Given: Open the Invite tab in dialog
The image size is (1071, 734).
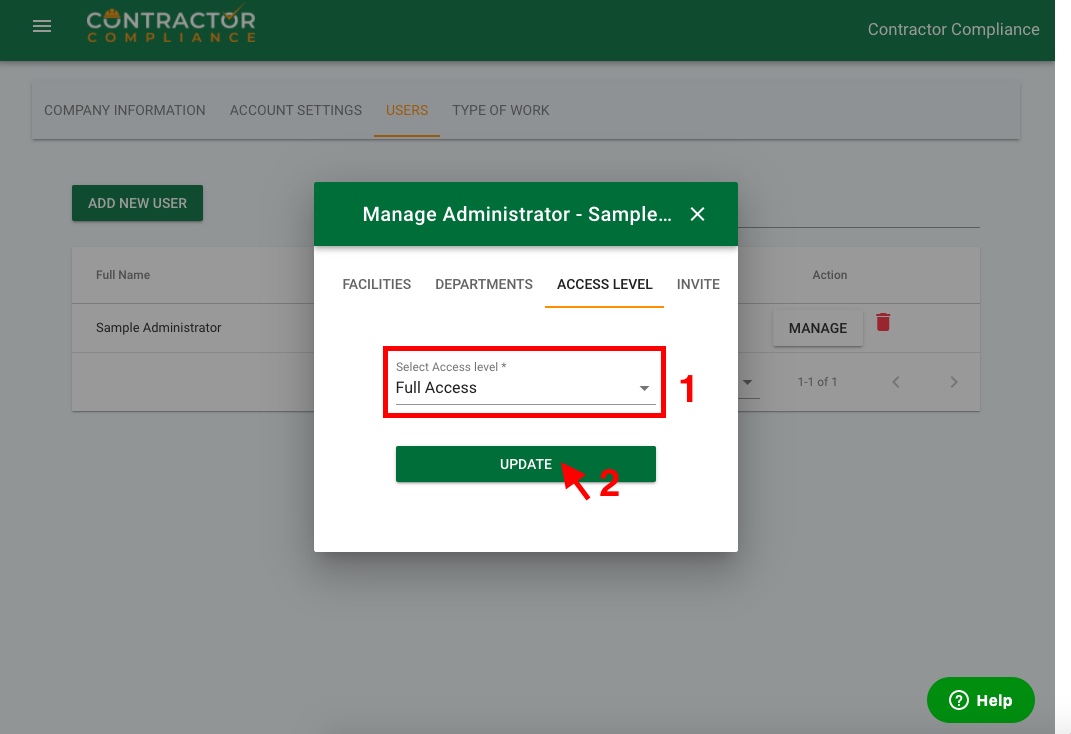Looking at the screenshot, I should click(698, 284).
